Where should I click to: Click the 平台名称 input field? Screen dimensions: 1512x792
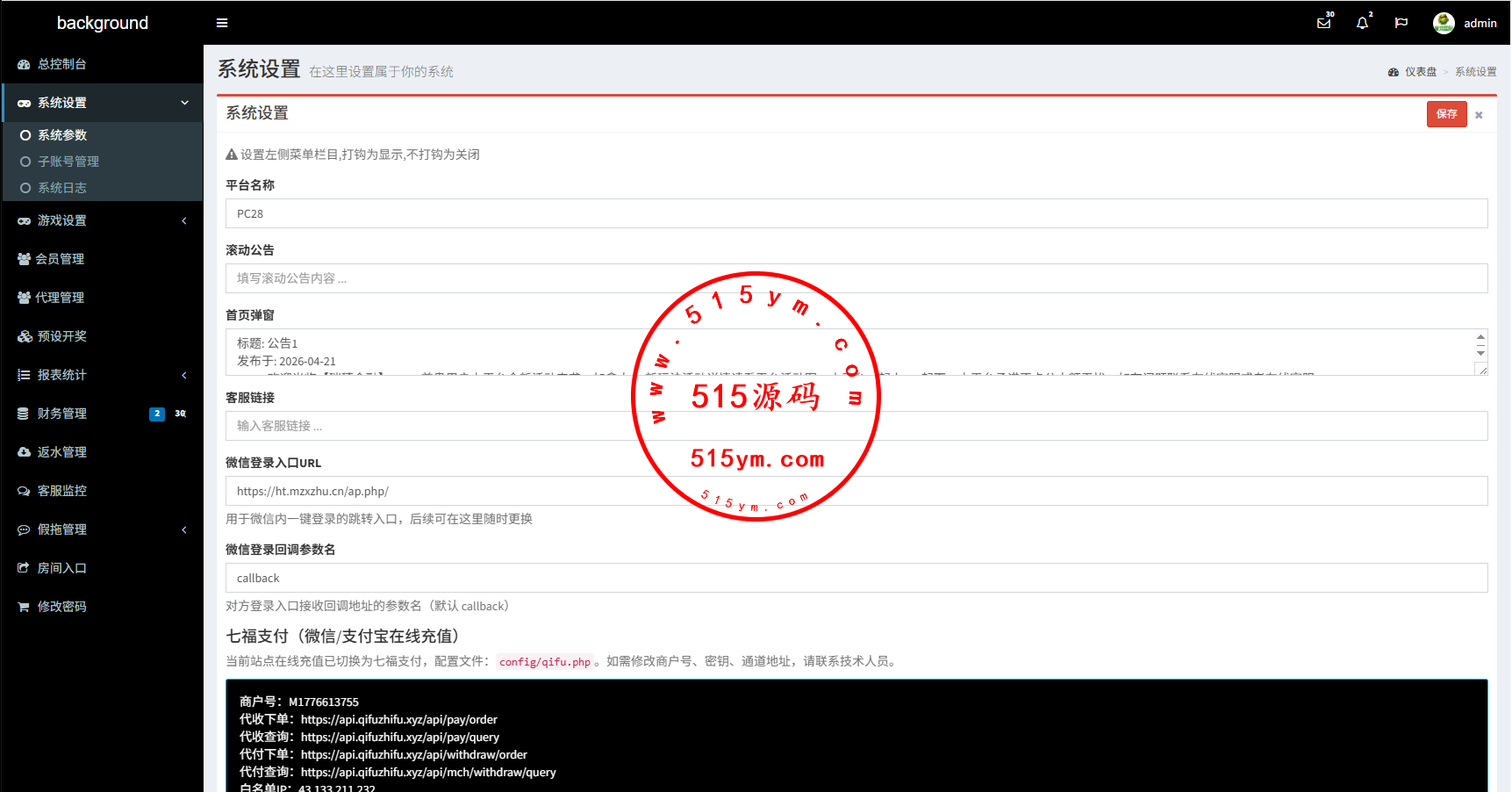(x=856, y=213)
